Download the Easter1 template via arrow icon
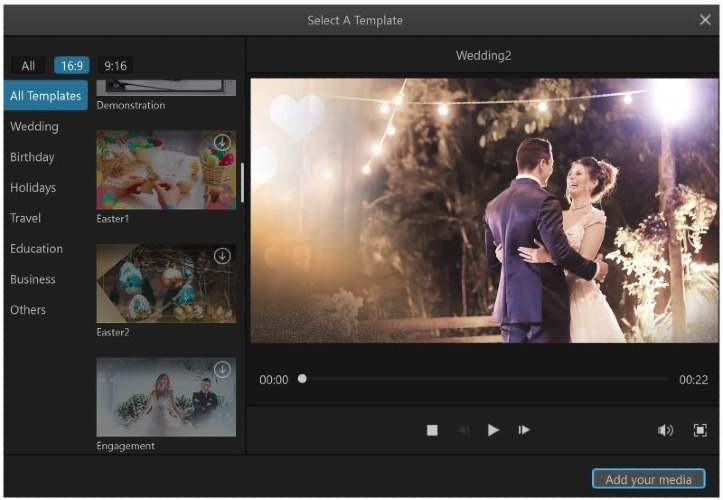Viewport: 723px width, 500px height. click(222, 143)
